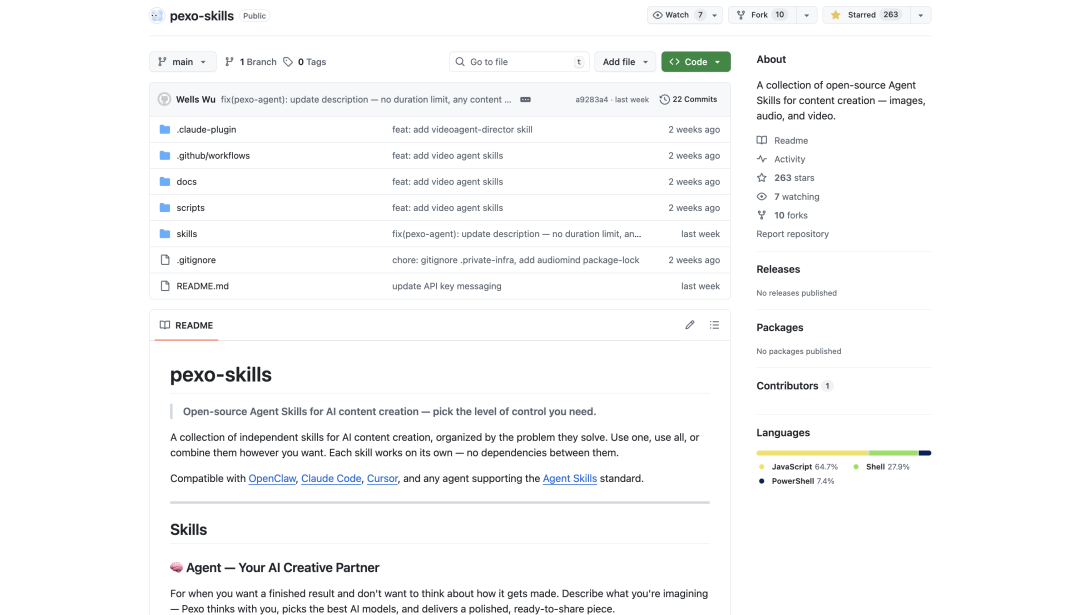Open the OpenClaw link in README
This screenshot has height=615, width=1080.
[272, 479]
